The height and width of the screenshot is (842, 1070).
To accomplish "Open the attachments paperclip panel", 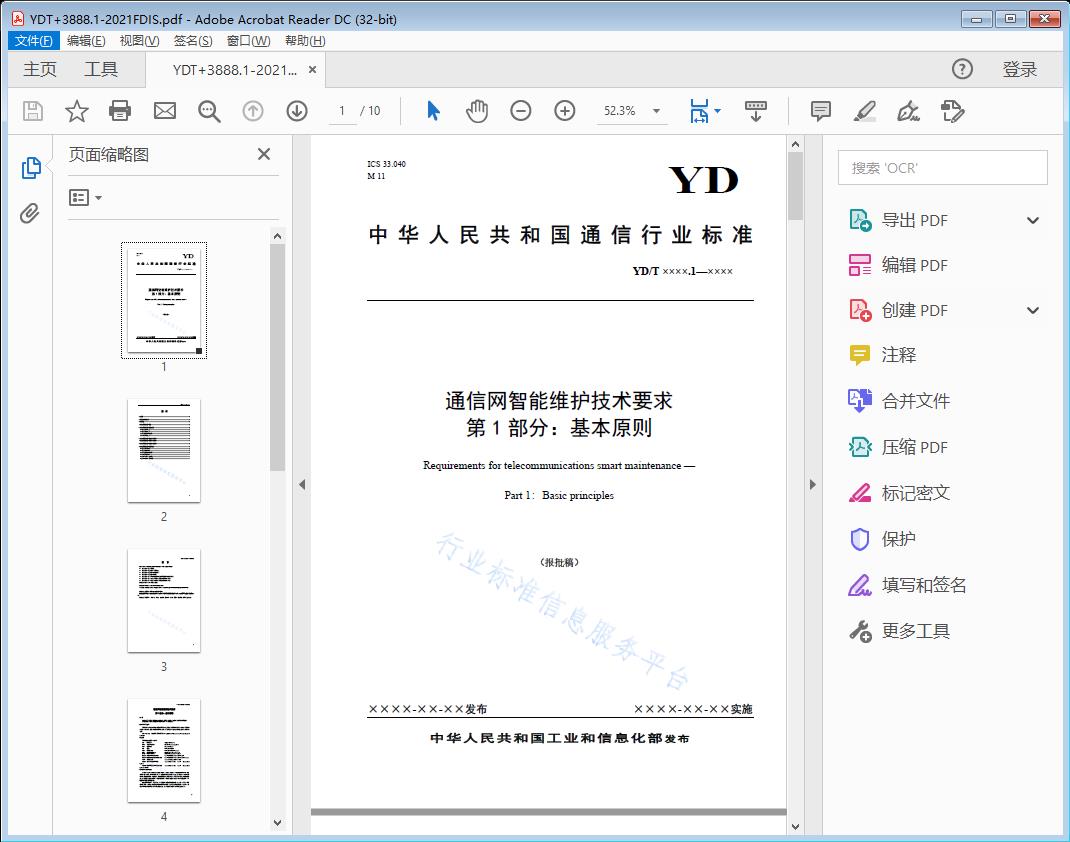I will click(x=30, y=210).
